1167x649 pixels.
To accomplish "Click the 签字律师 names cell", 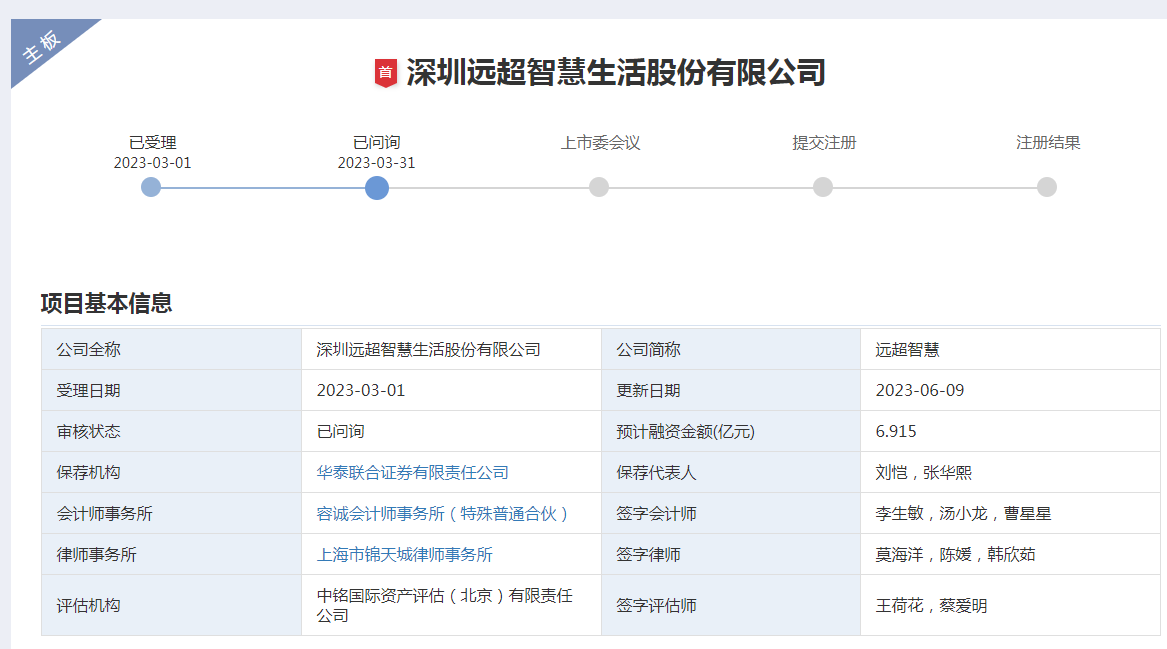I will (x=955, y=554).
